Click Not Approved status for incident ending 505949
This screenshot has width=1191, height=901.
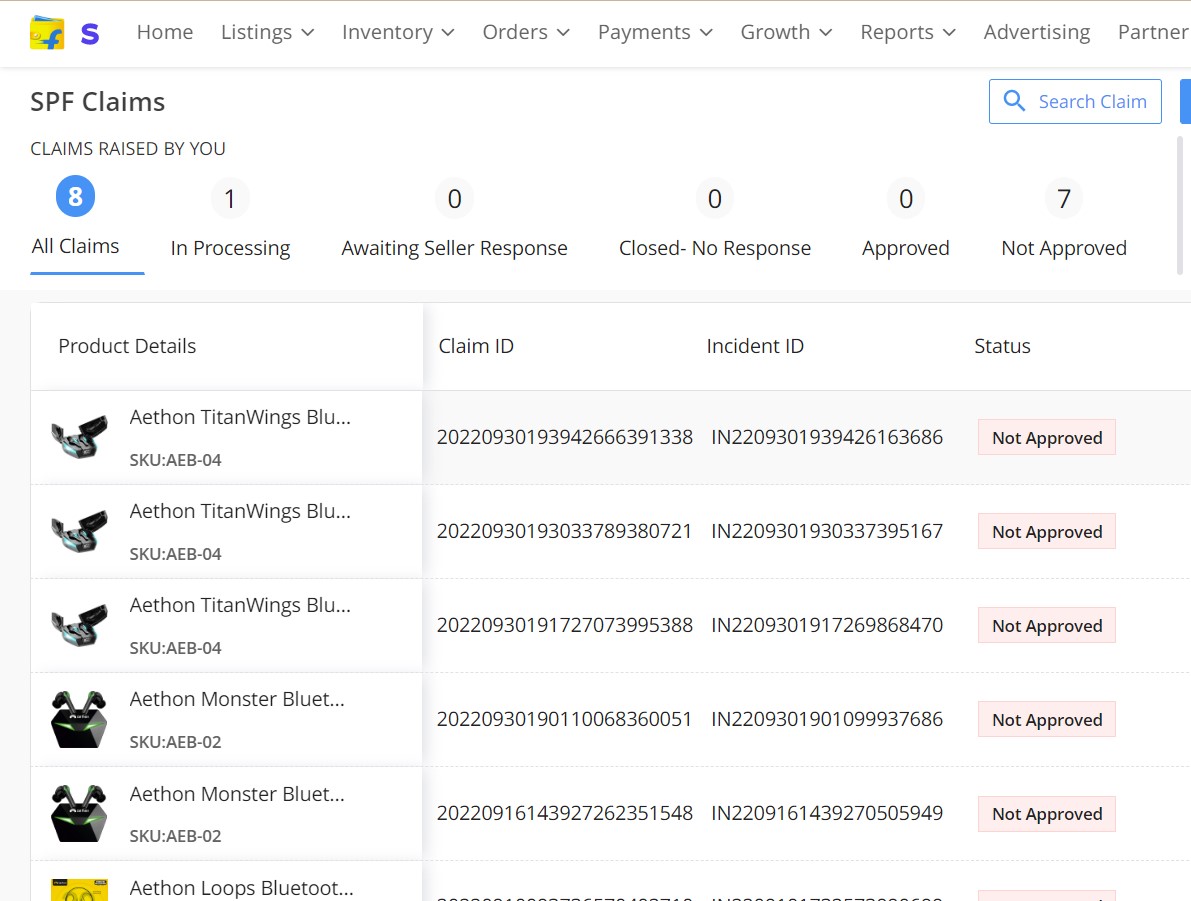(x=1047, y=814)
